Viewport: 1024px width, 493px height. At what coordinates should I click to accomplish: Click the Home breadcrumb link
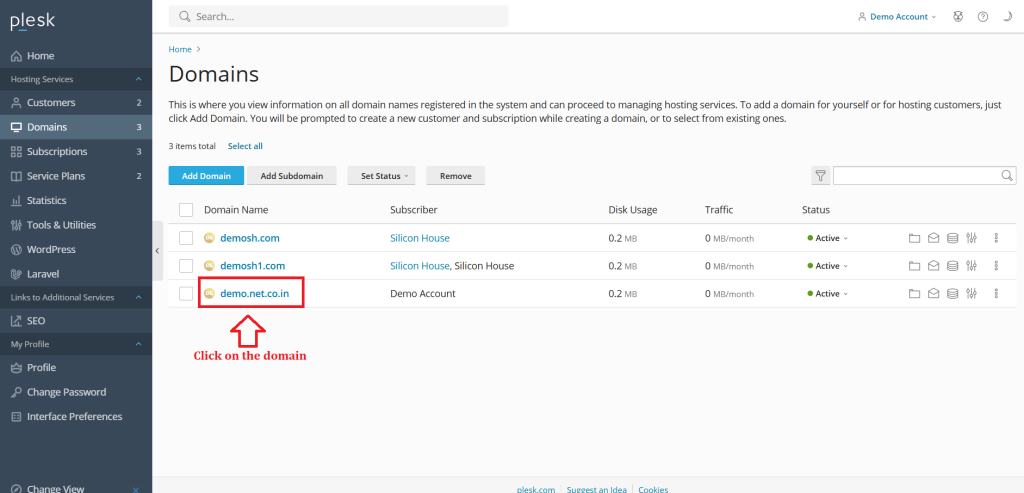pos(180,49)
